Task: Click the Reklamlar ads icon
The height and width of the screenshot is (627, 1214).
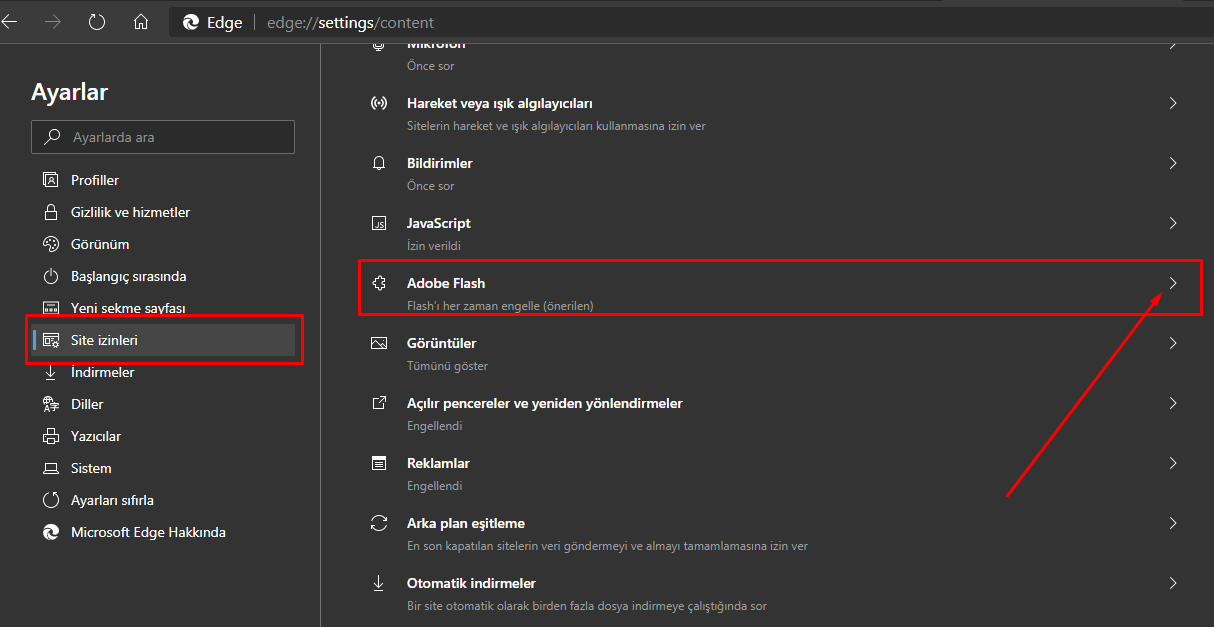Action: pyautogui.click(x=379, y=463)
